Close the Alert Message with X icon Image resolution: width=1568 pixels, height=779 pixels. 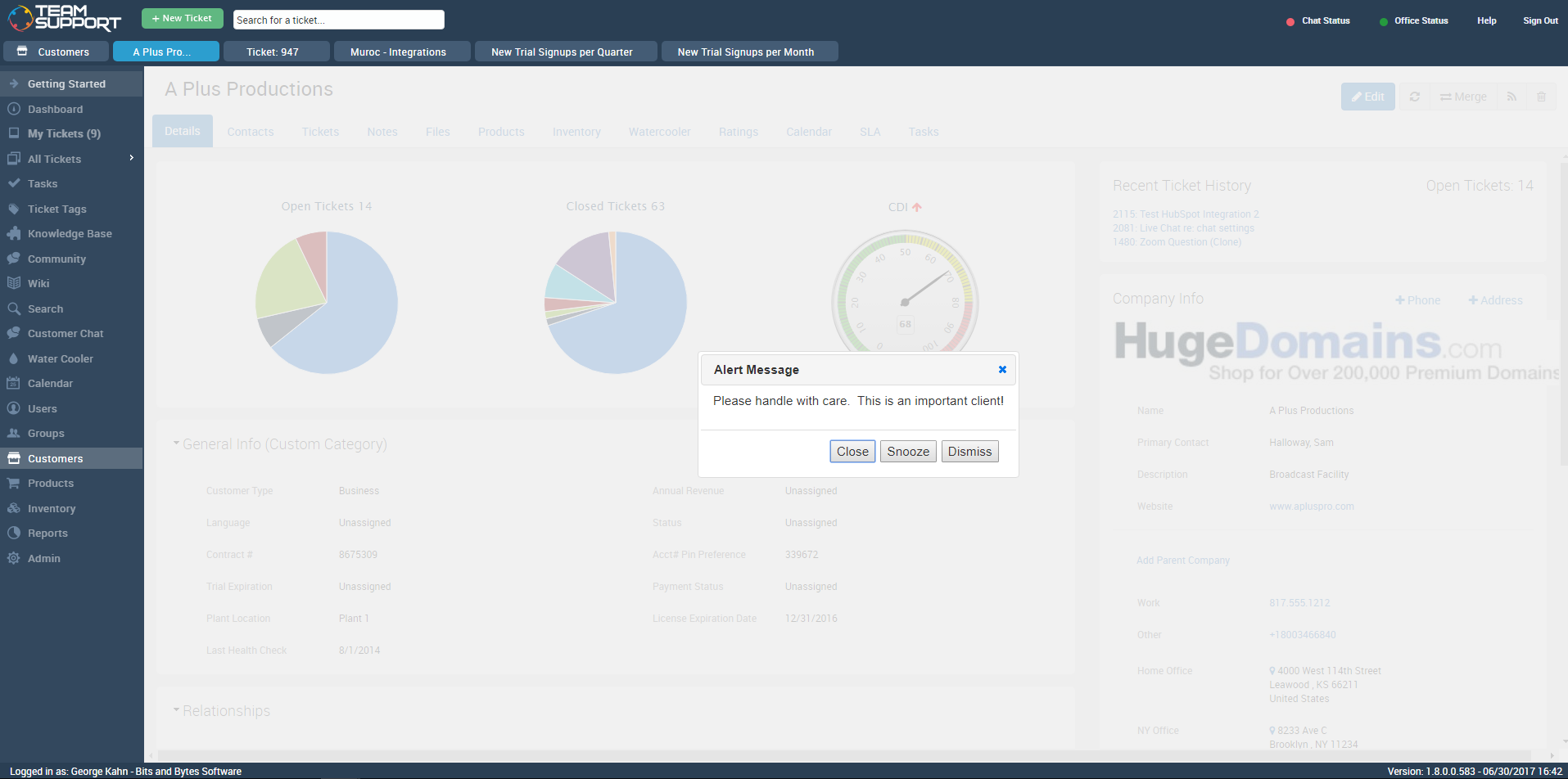[x=1002, y=370]
